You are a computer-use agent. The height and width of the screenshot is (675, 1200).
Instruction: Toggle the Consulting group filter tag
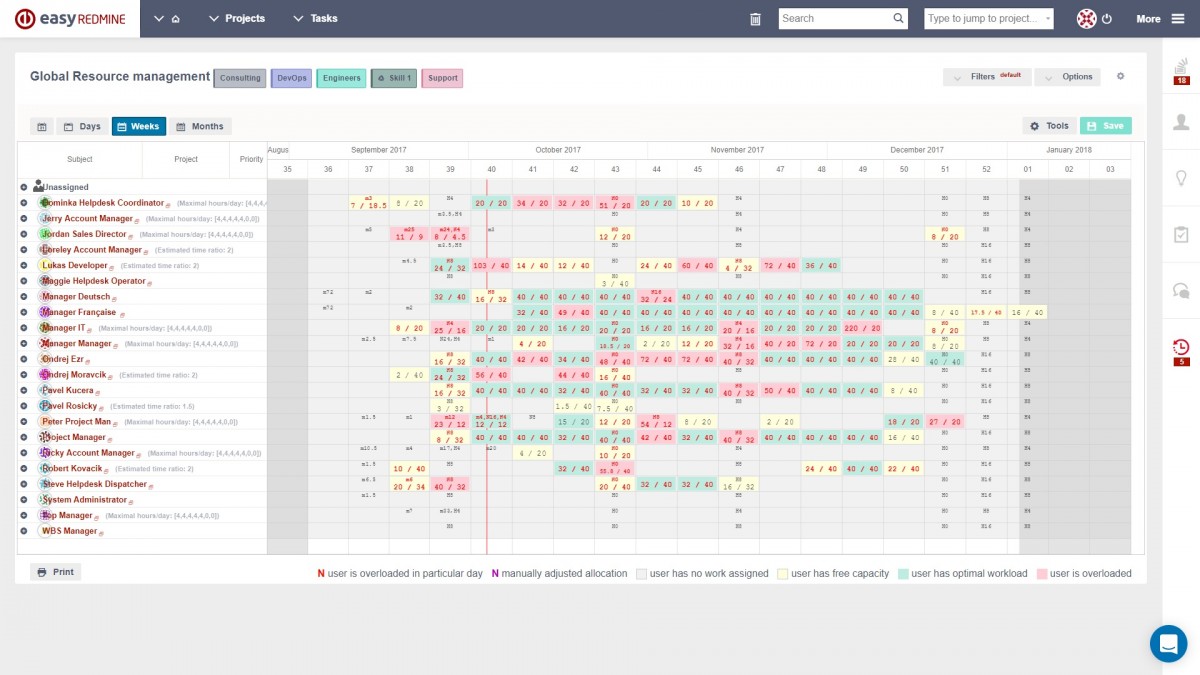tap(240, 78)
